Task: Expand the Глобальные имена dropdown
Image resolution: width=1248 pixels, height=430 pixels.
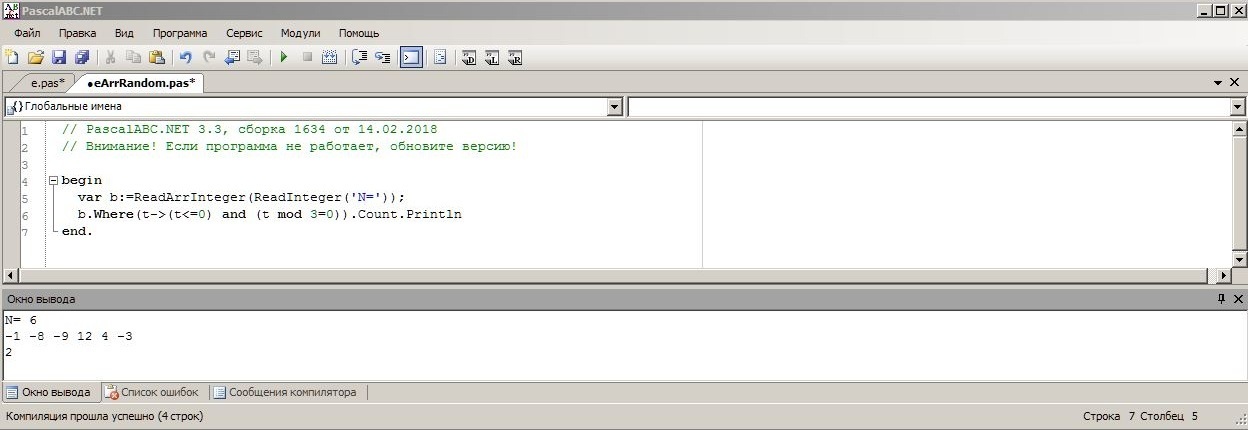Action: tap(615, 106)
